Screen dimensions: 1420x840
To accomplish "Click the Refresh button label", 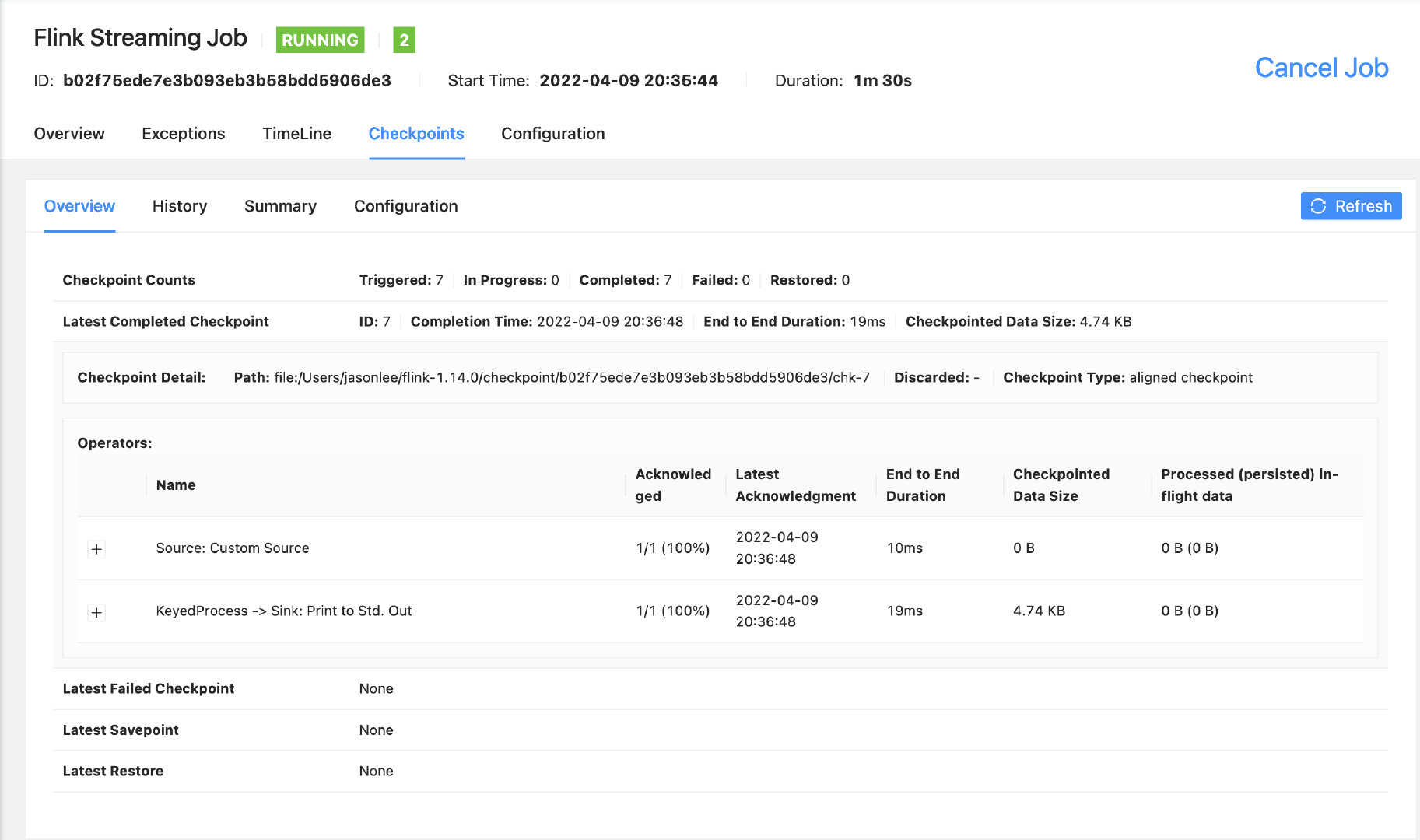I will 1363,206.
